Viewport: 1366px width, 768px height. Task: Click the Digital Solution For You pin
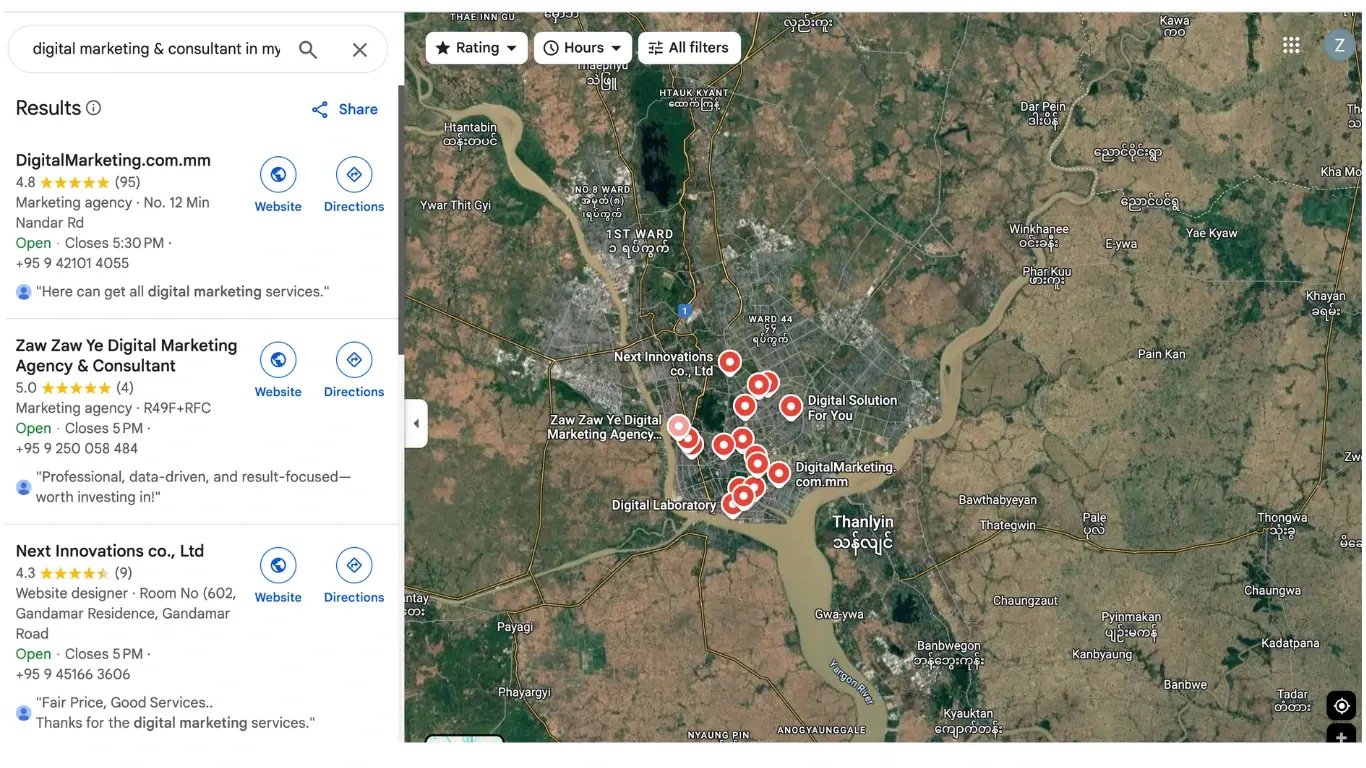[791, 406]
